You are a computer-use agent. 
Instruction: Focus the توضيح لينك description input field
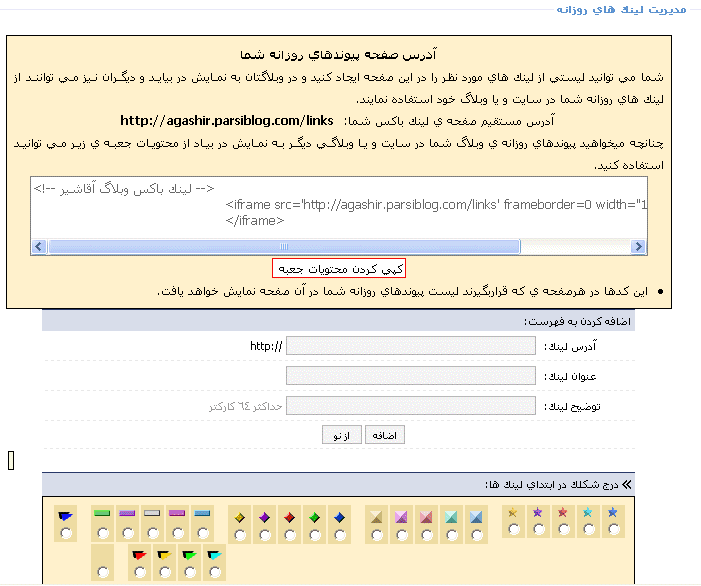411,406
